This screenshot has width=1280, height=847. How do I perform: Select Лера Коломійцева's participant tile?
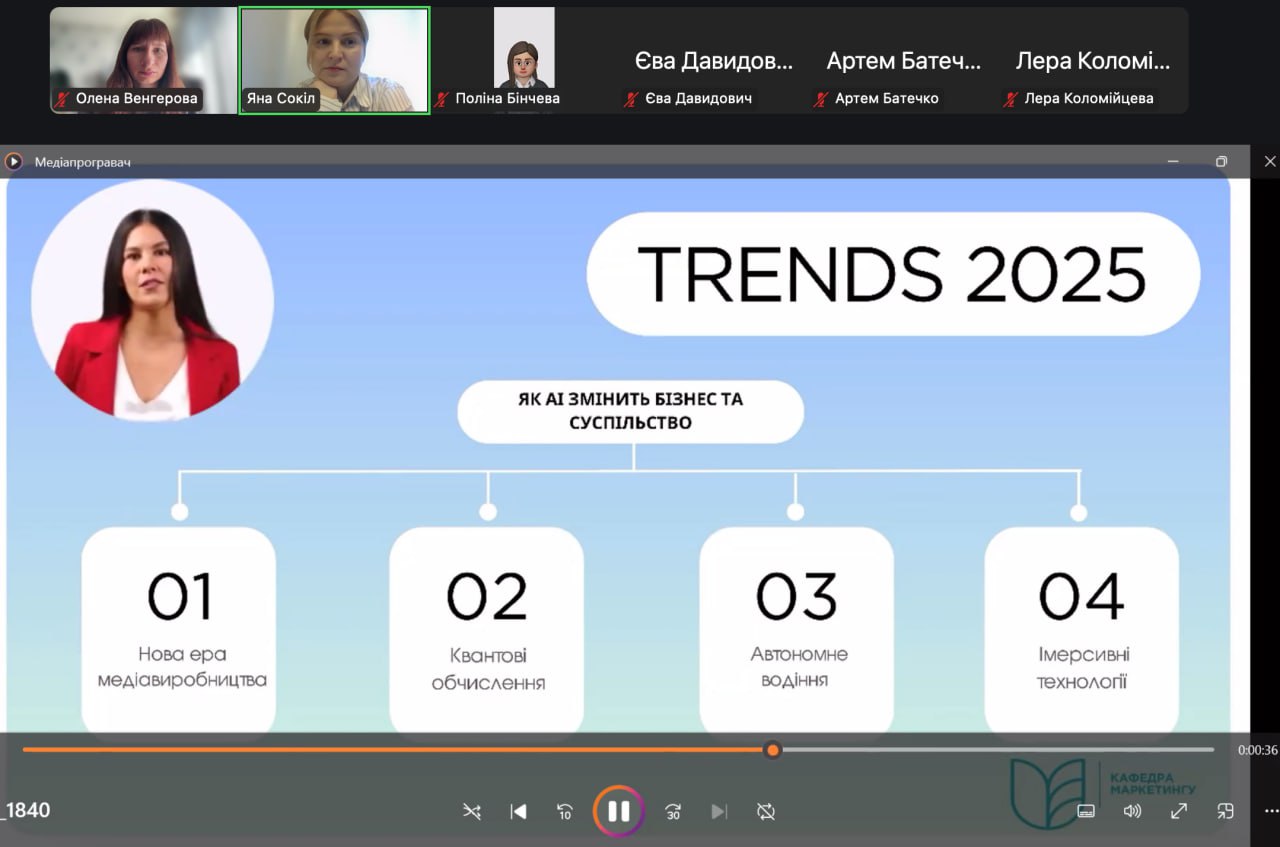pos(1092,62)
